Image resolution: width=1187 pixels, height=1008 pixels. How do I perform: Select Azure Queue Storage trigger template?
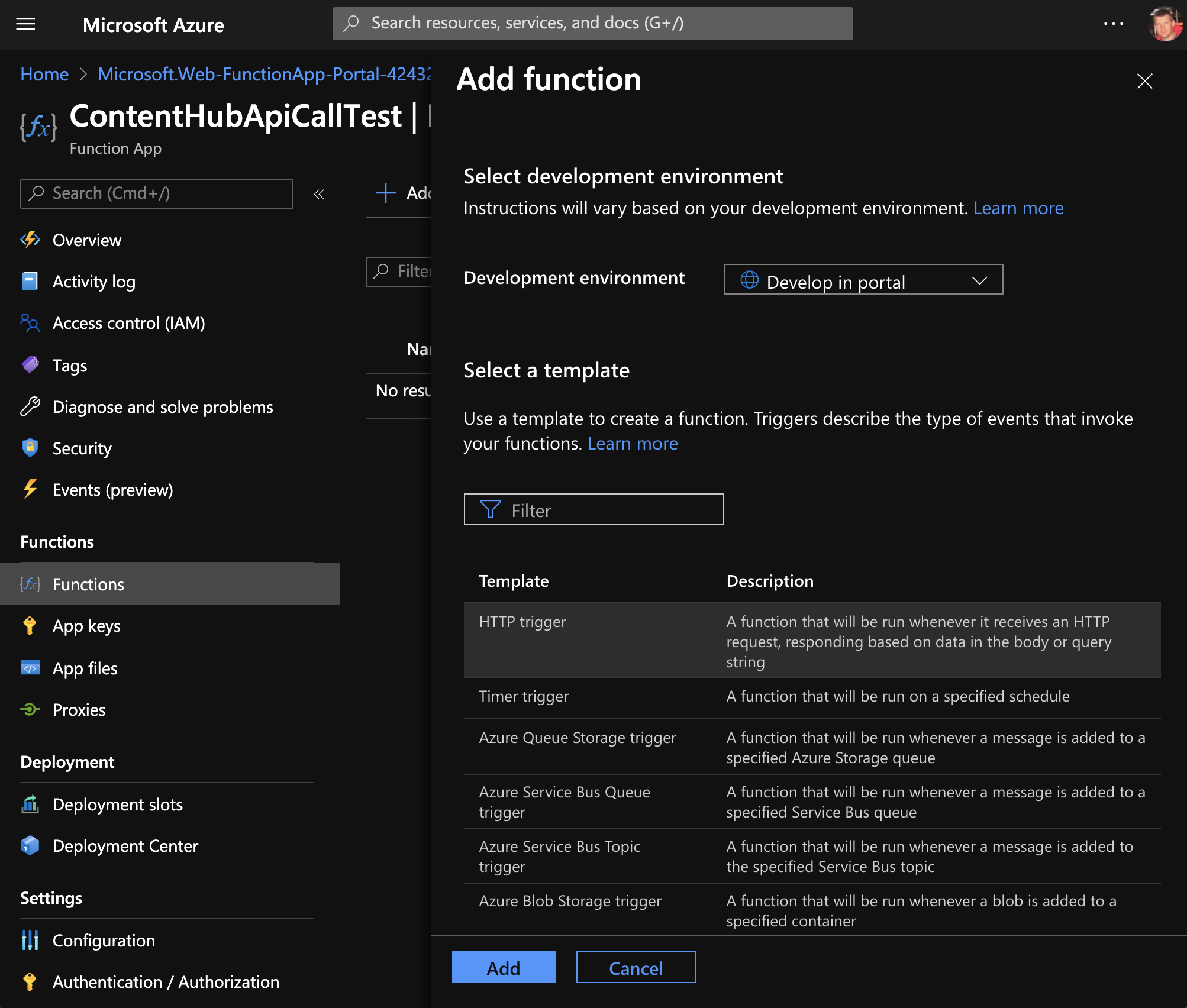(812, 747)
